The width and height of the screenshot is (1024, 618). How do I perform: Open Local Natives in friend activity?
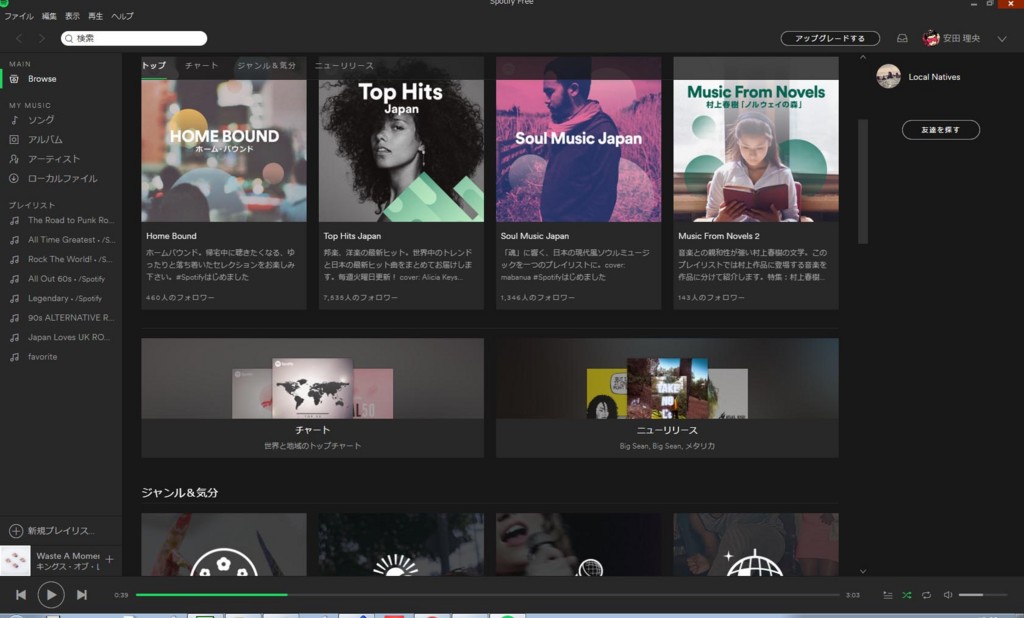(935, 77)
